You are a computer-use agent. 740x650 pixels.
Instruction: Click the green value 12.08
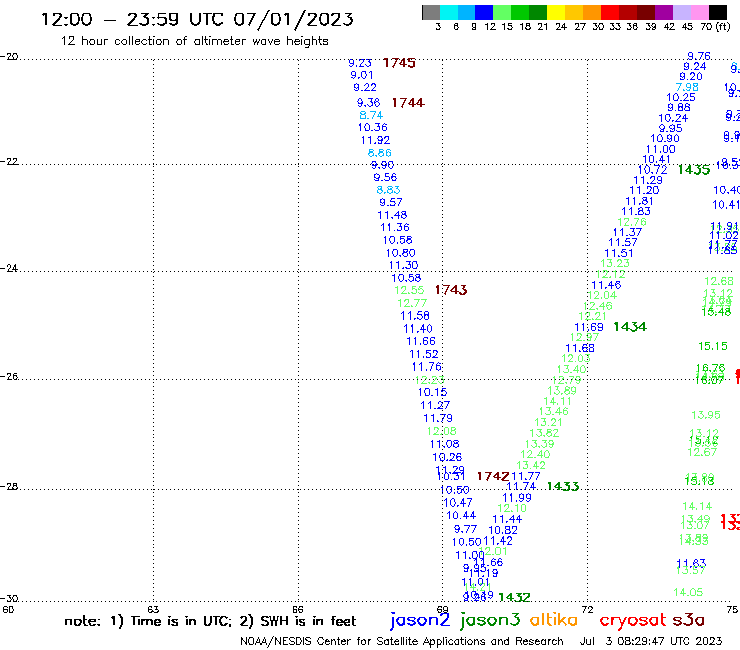pyautogui.click(x=441, y=431)
